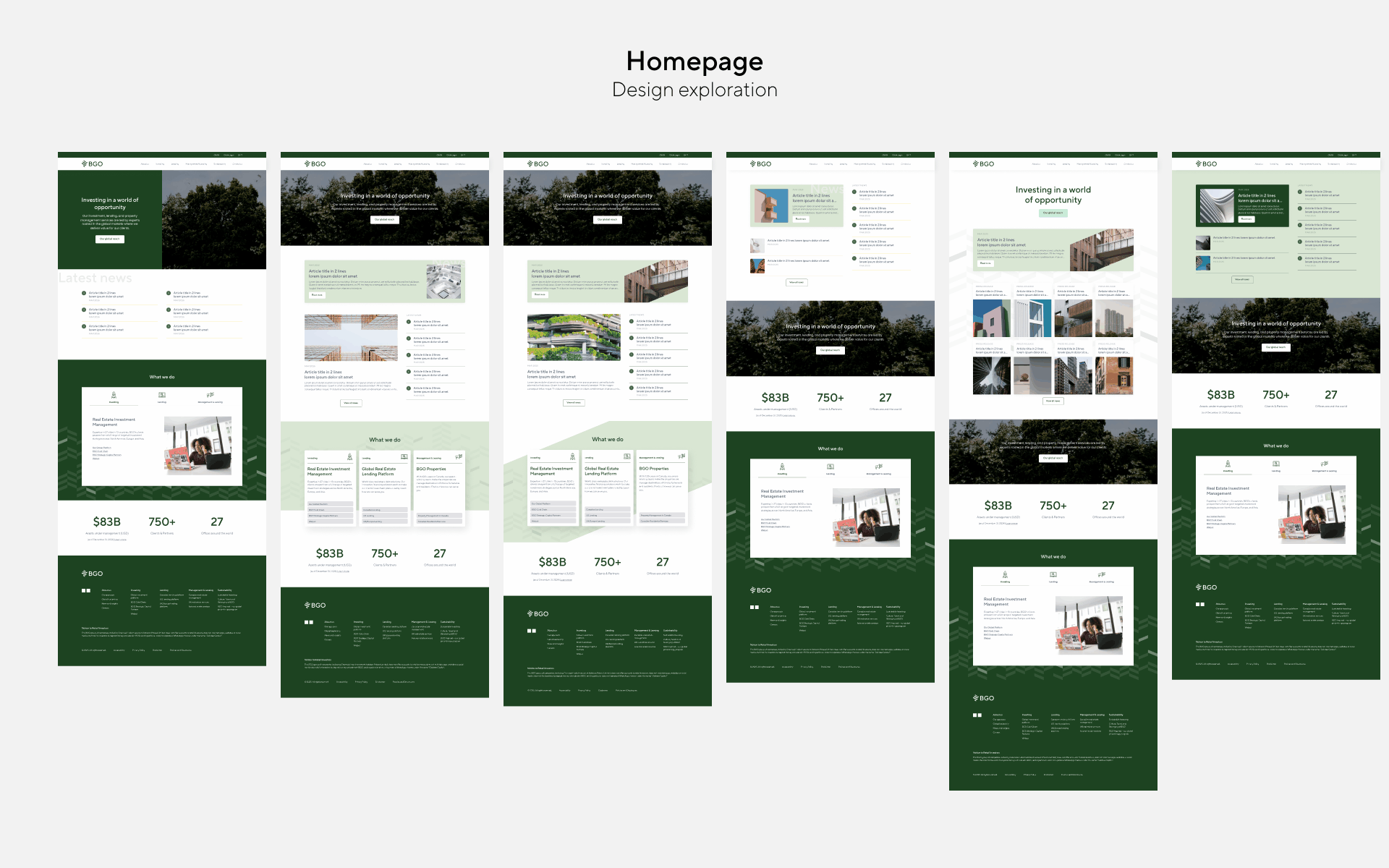Click the BGO footer logo in the second mockup
Image resolution: width=1389 pixels, height=868 pixels.
coord(315,605)
